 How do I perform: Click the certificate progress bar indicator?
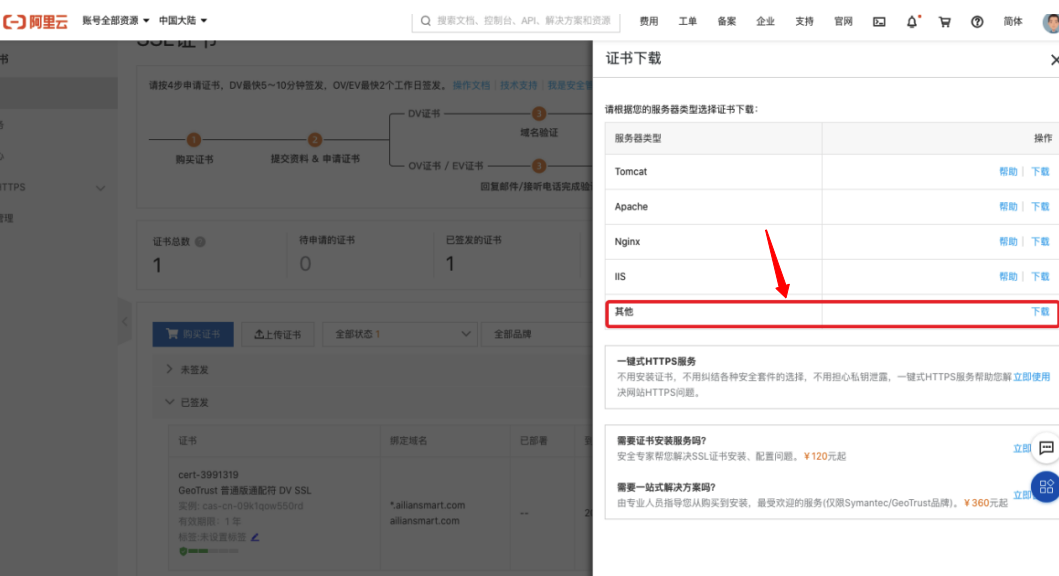[209, 551]
